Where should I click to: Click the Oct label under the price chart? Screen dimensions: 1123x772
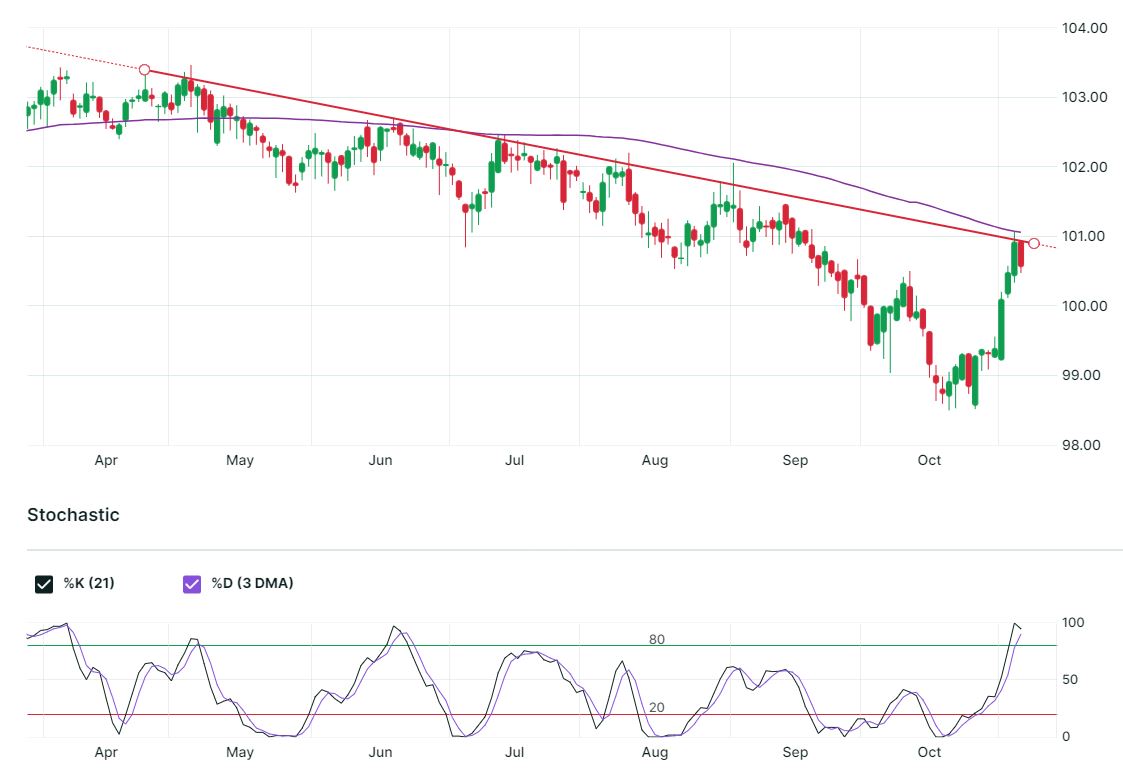[x=930, y=460]
